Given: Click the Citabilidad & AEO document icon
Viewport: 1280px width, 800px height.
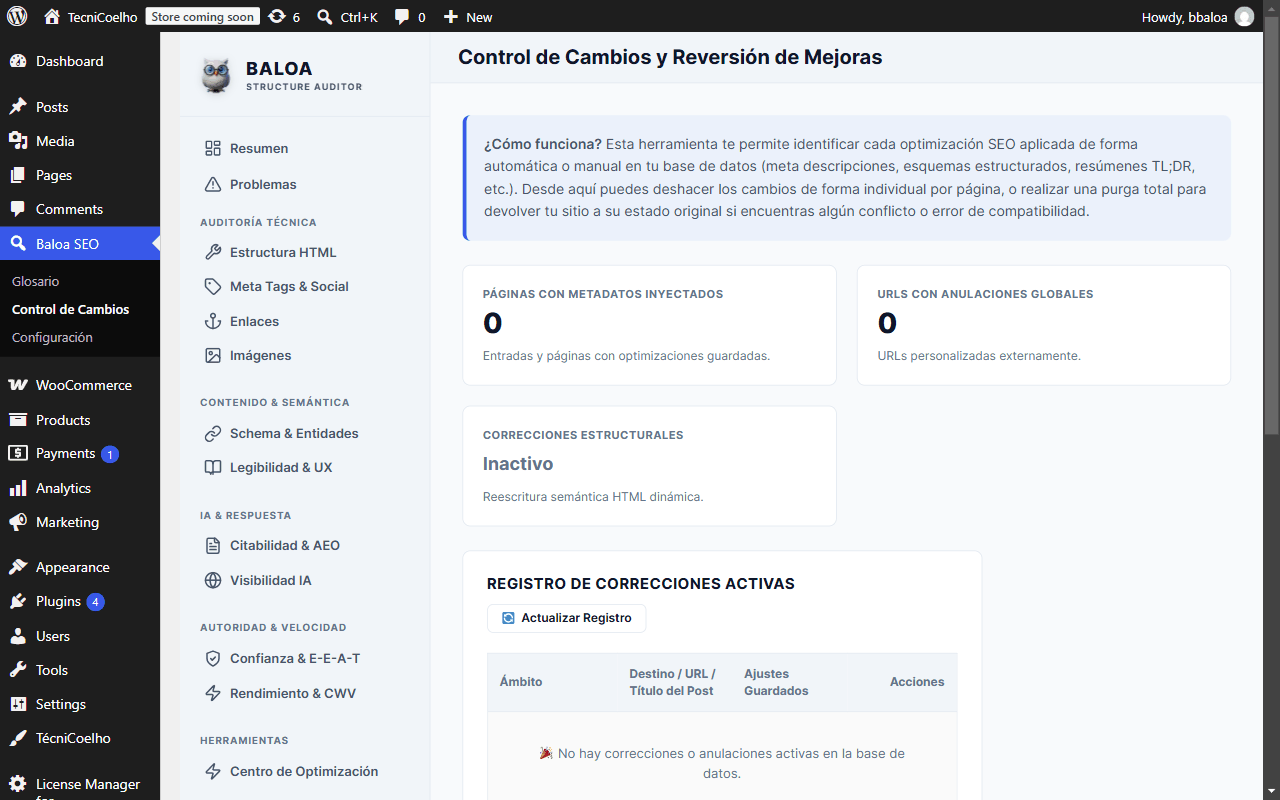Looking at the screenshot, I should (212, 545).
